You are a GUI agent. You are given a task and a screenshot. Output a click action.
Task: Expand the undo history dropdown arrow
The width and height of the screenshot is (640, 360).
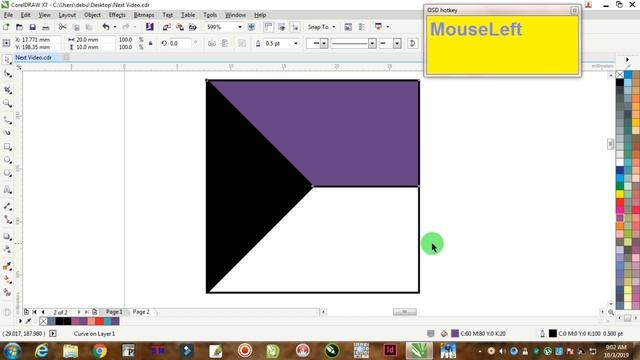[115, 27]
